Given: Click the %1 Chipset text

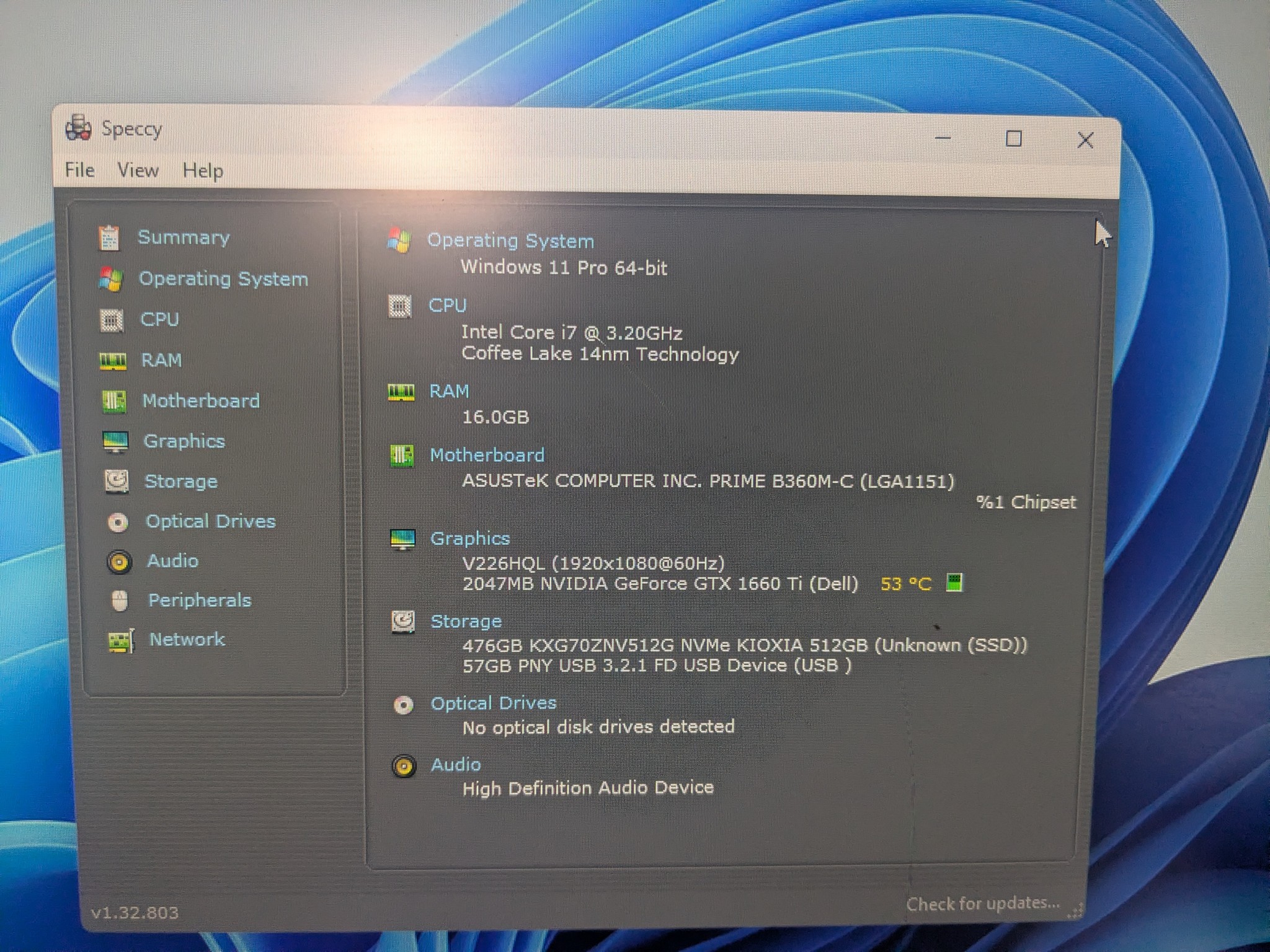Looking at the screenshot, I should (1026, 502).
